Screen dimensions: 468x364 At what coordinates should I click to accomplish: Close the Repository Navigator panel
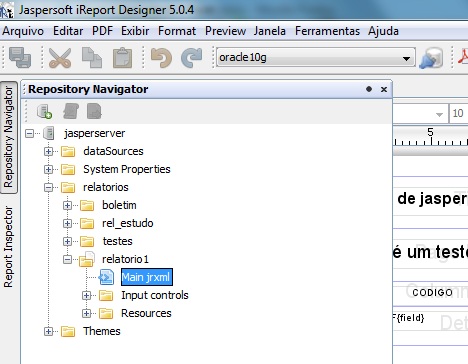[x=384, y=89]
